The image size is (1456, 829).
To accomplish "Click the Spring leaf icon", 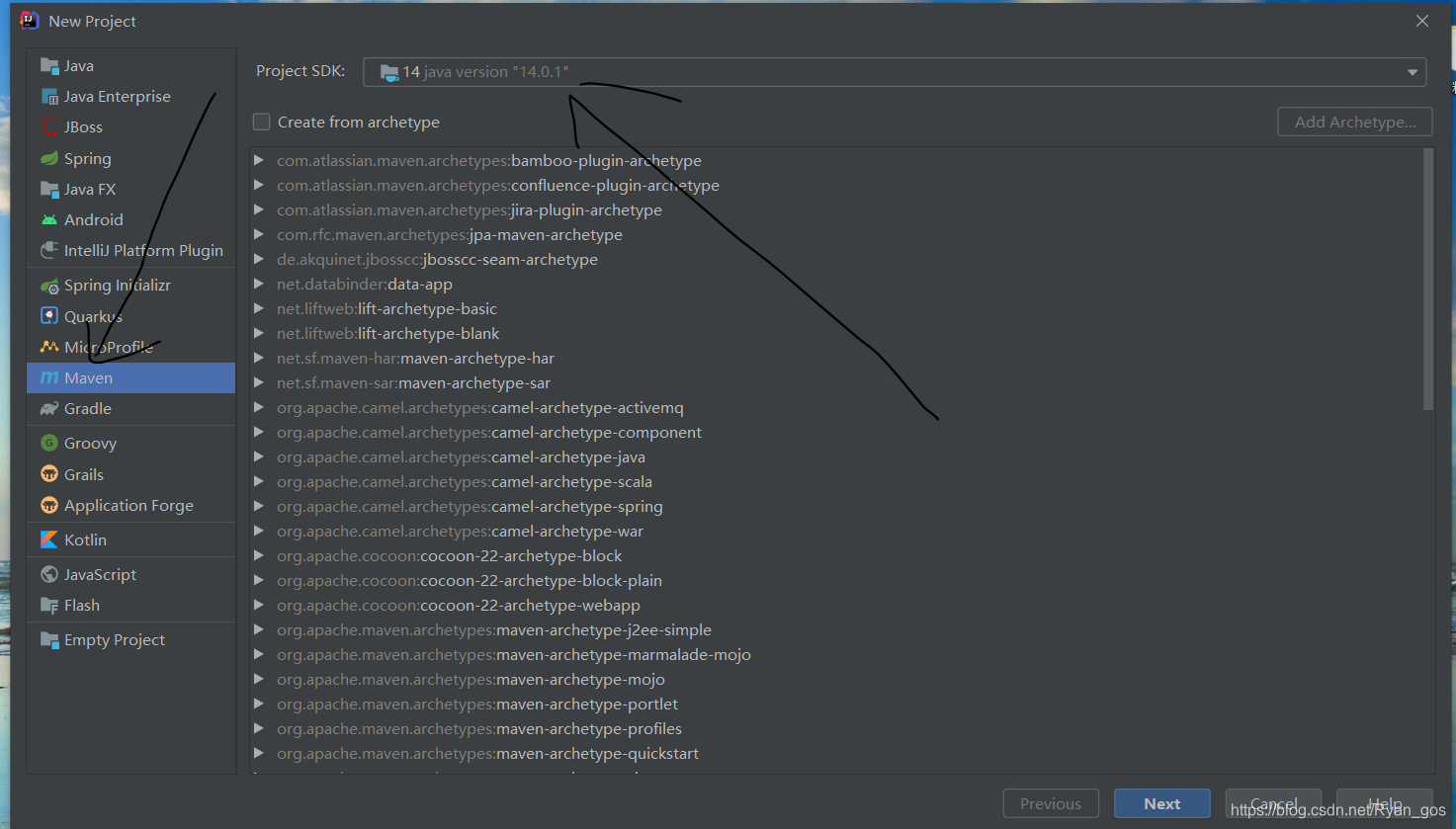I will (49, 158).
